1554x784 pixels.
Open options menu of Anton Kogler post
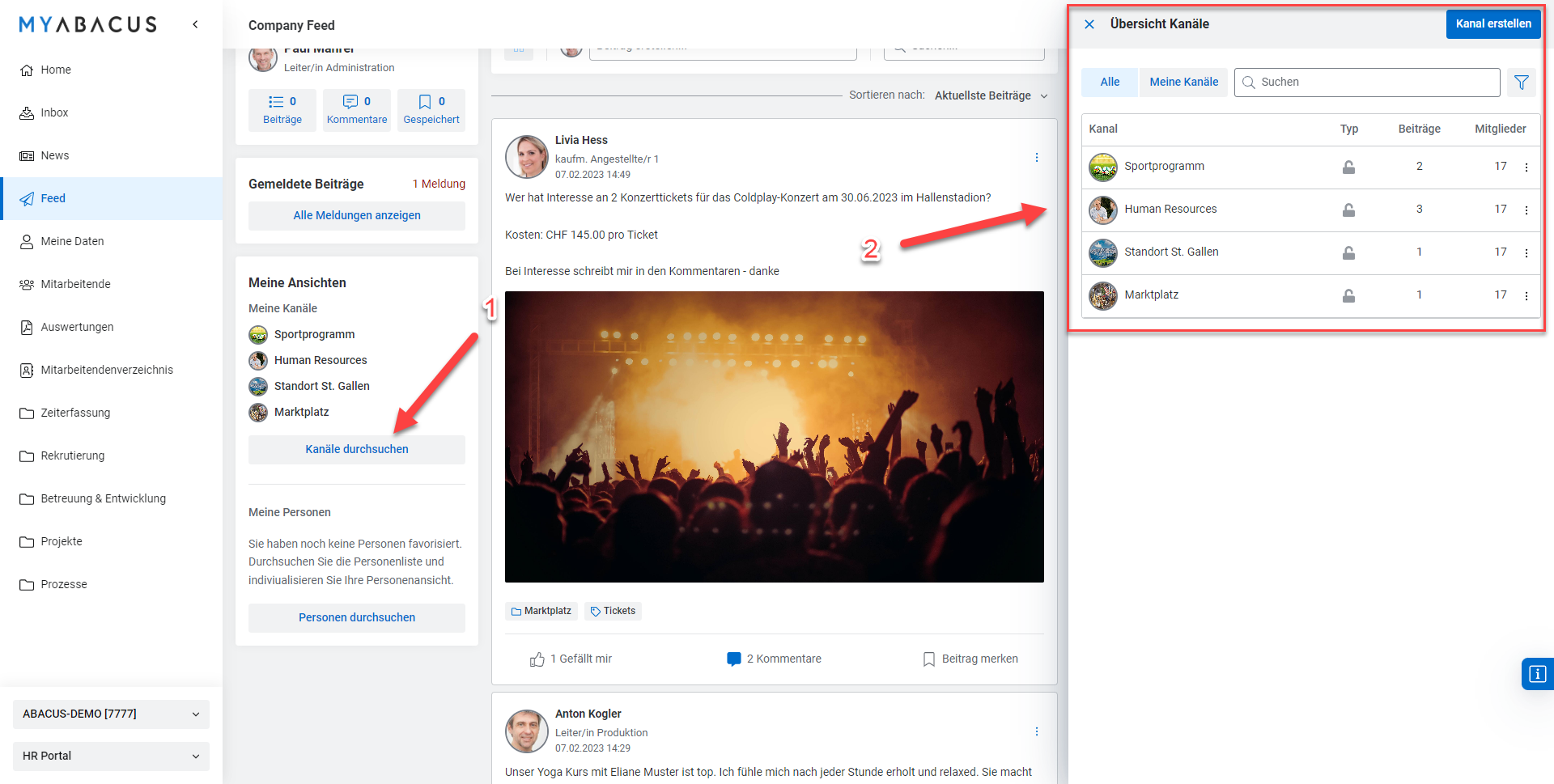tap(1037, 731)
